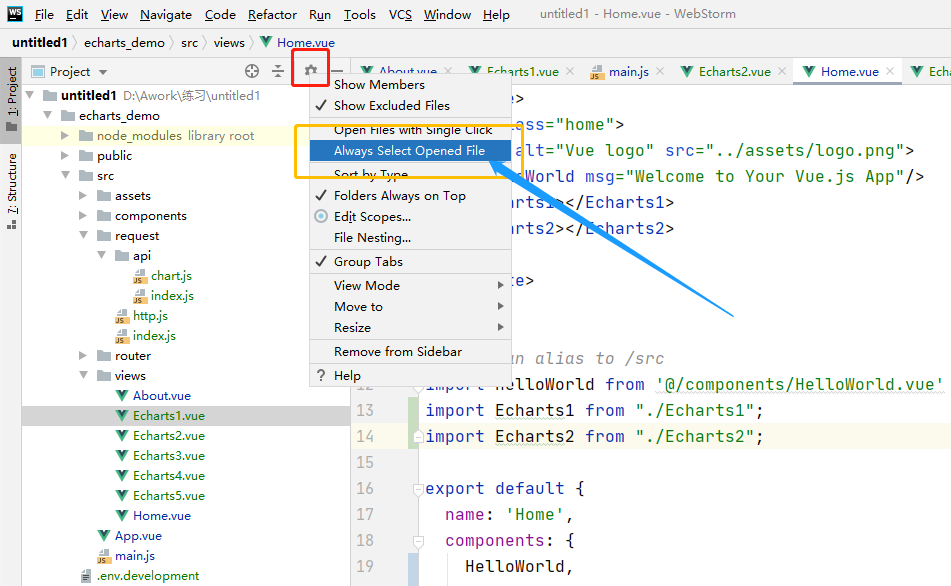Viewport: 951px width, 586px height.
Task: Switch to main.js tab
Action: (628, 72)
